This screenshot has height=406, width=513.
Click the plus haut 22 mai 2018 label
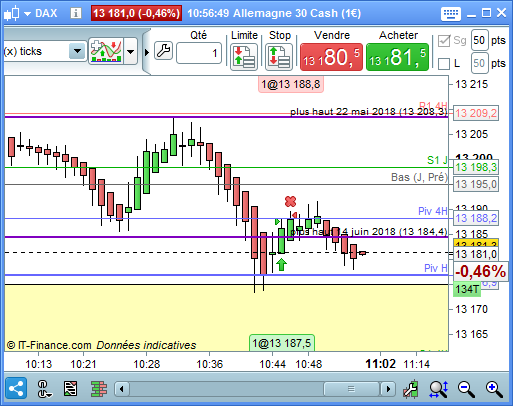click(368, 111)
